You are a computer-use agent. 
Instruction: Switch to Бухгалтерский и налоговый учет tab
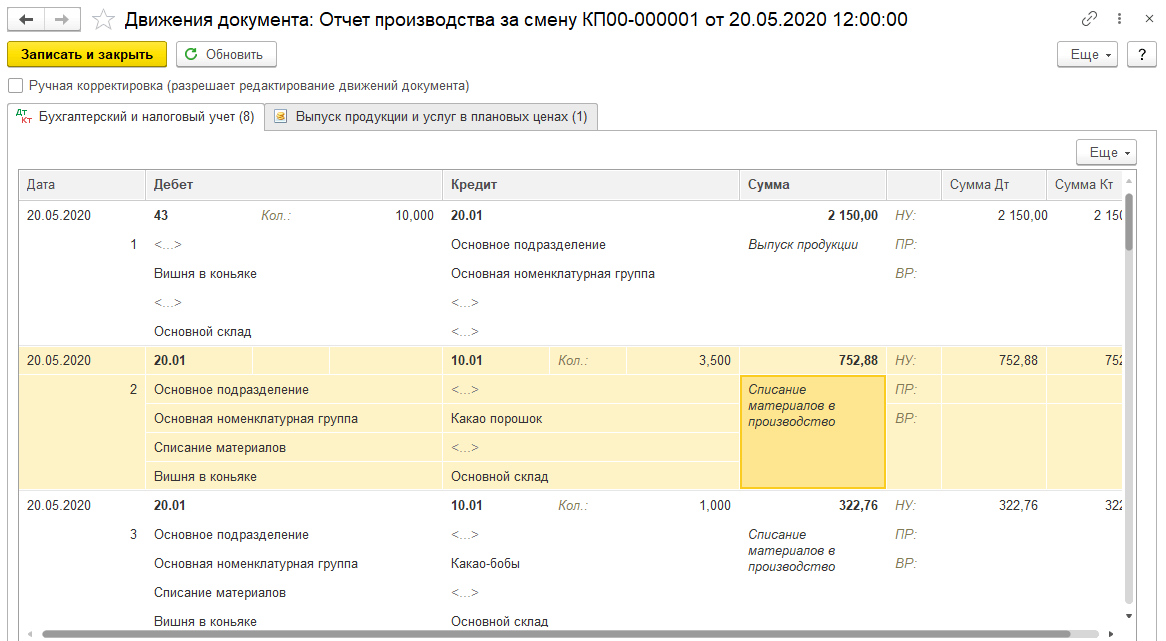pyautogui.click(x=136, y=117)
